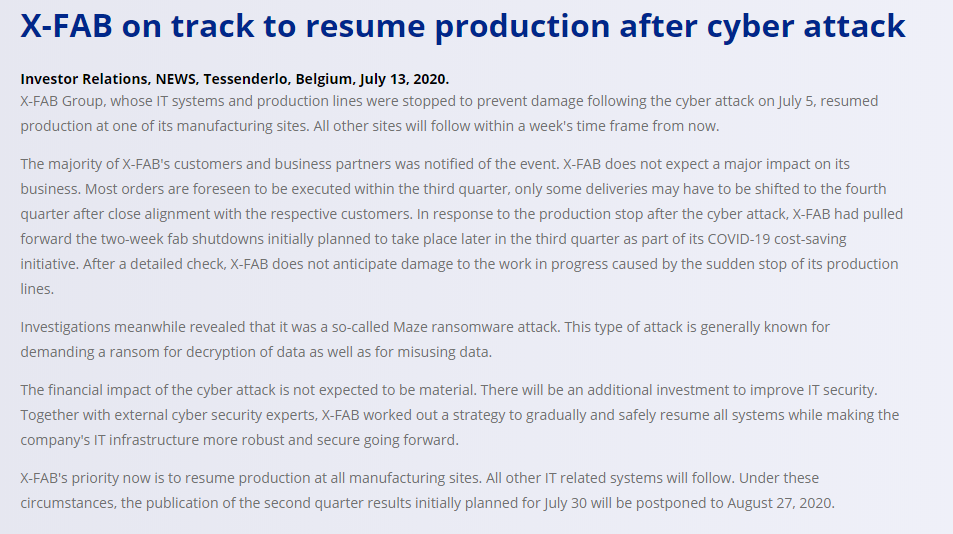
Task: Click the paragraph starting 'Investigations meanwhile revealed'
Action: (425, 340)
